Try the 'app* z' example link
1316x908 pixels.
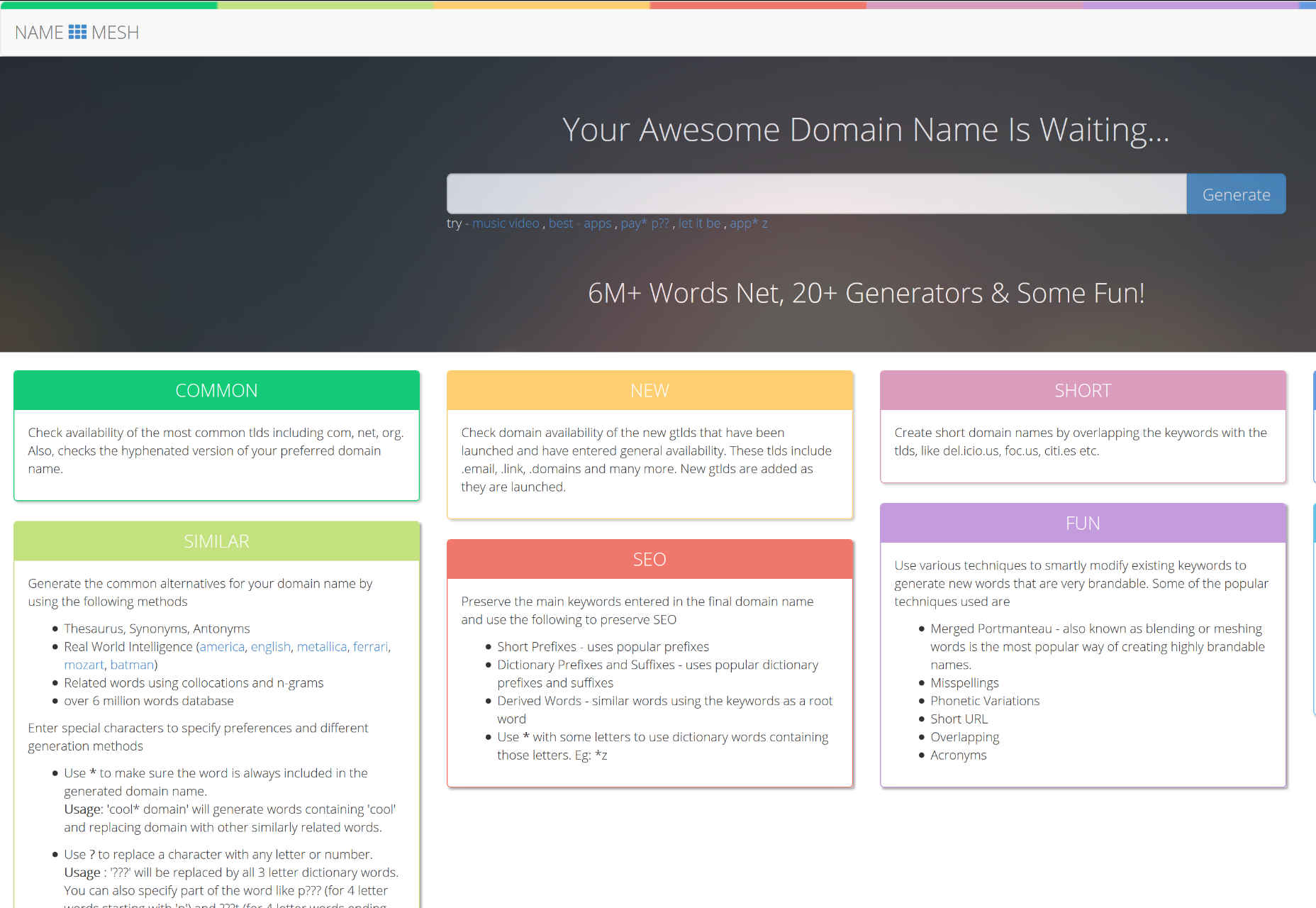point(749,223)
